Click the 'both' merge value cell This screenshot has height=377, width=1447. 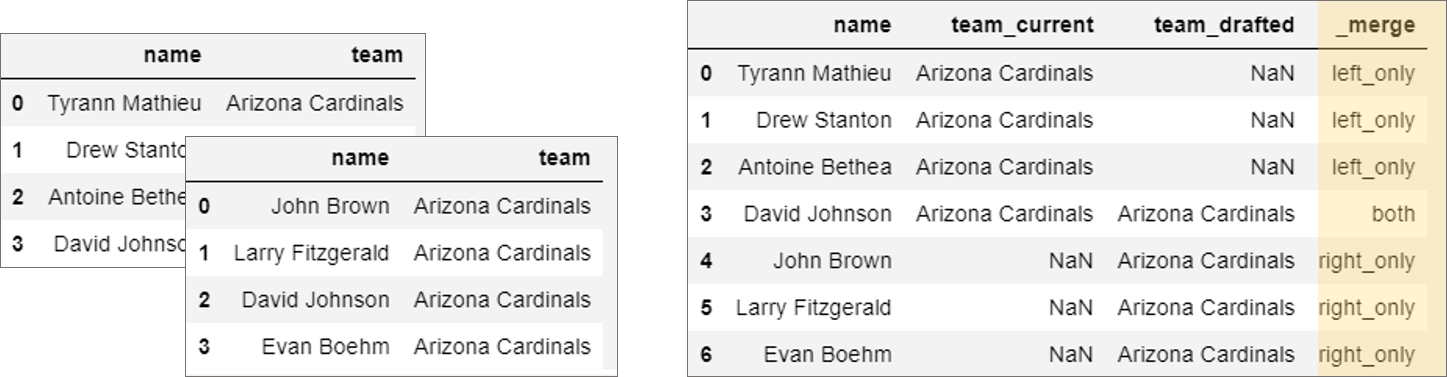(x=1393, y=214)
